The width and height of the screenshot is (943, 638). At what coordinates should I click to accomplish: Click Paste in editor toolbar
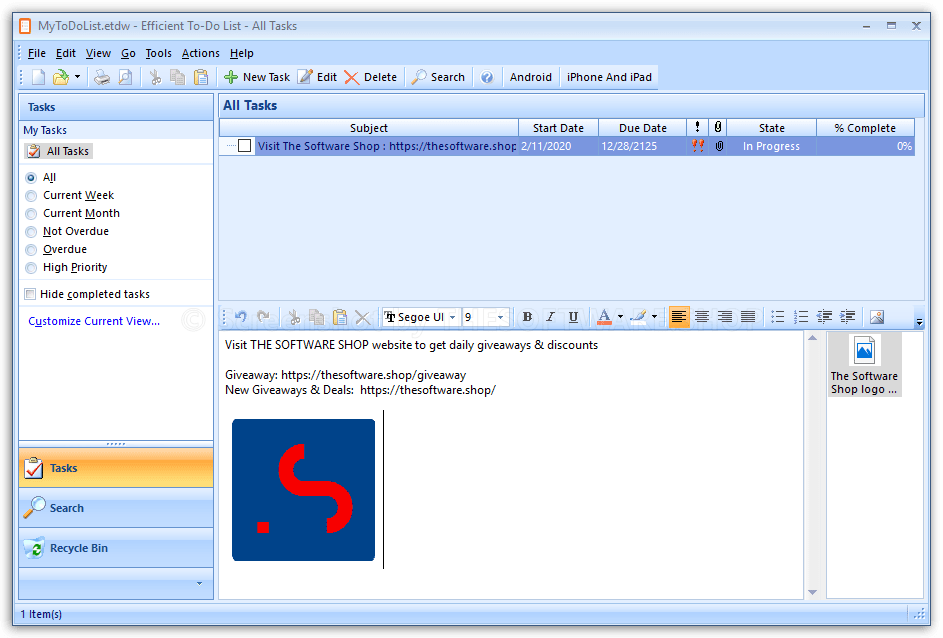(x=340, y=317)
